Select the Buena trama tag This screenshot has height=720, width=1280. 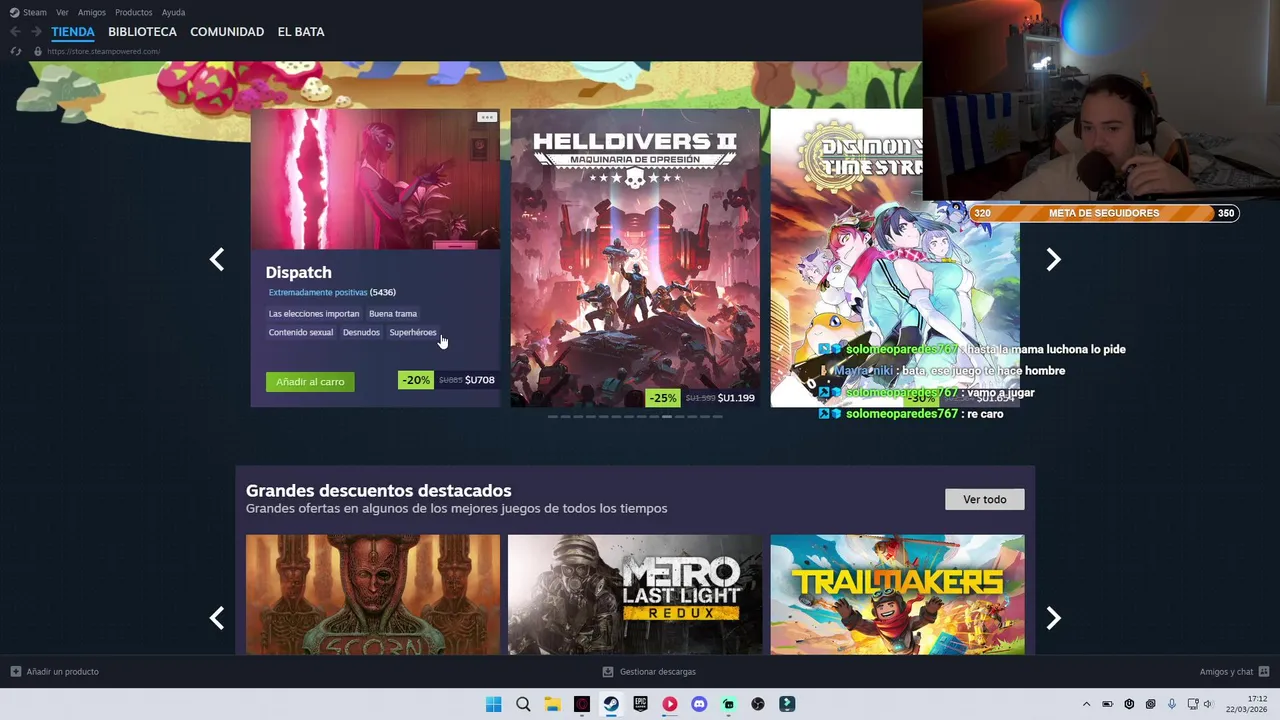point(393,313)
